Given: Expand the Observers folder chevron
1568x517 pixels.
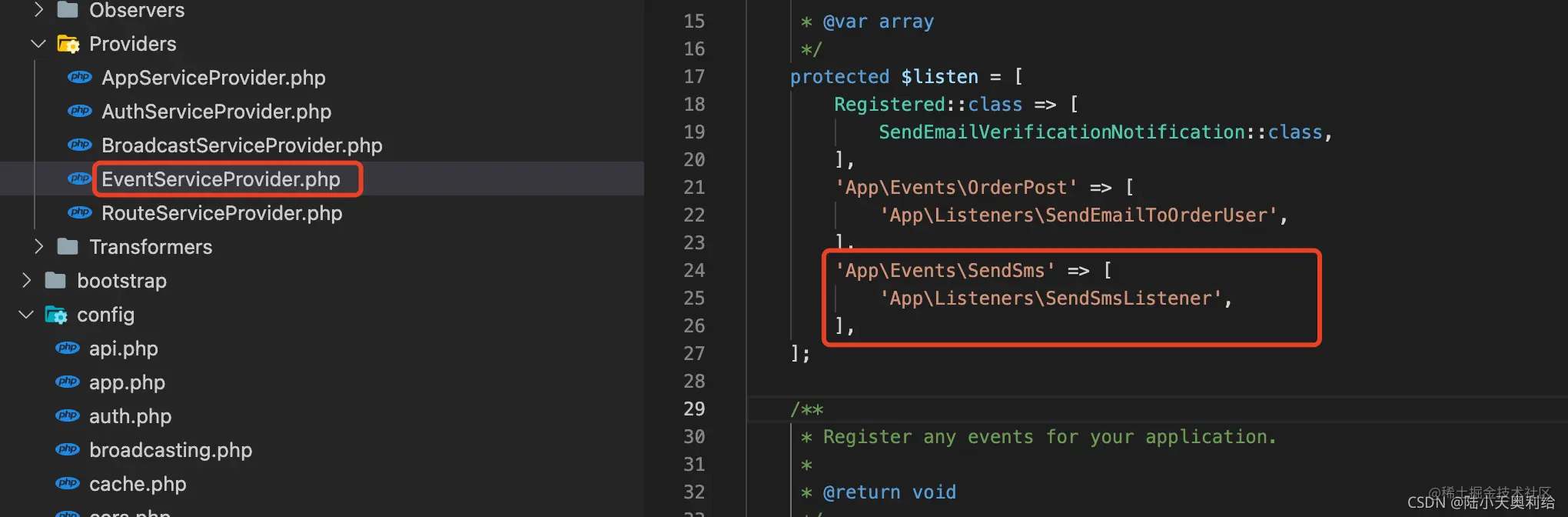Looking at the screenshot, I should tap(38, 10).
